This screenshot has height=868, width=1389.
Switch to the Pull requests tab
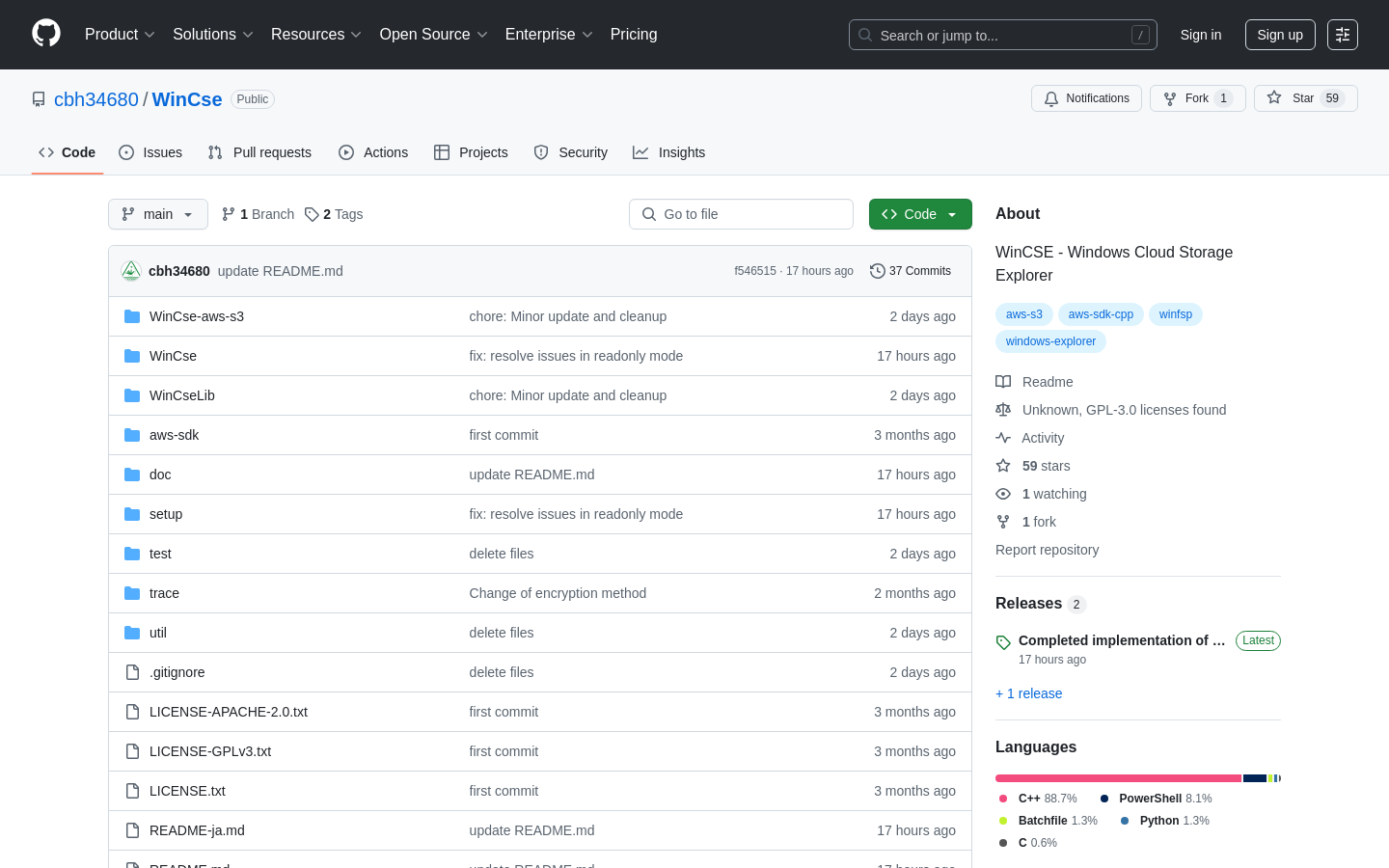pos(259,152)
